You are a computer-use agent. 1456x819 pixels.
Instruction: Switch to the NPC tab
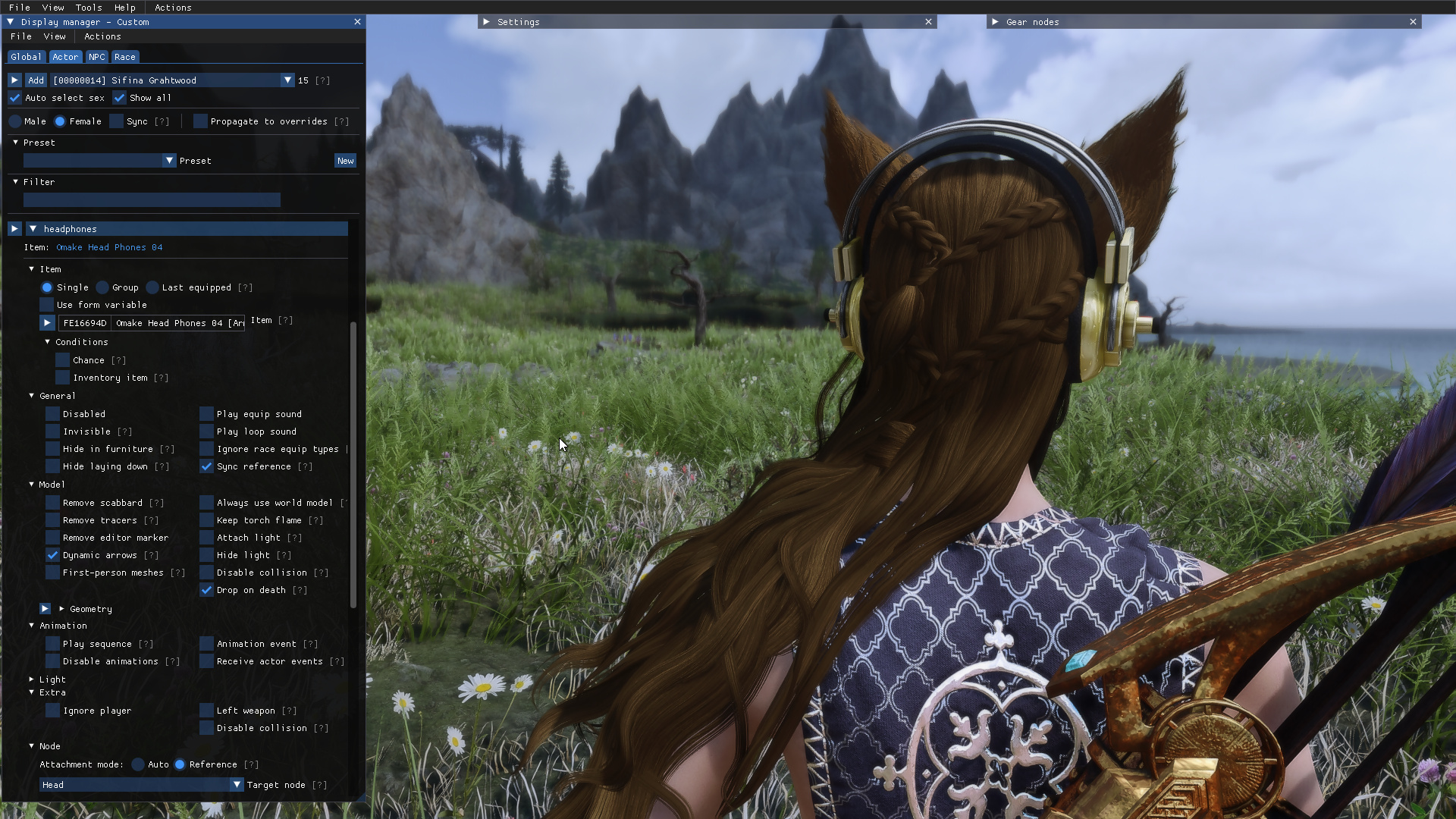[x=96, y=57]
